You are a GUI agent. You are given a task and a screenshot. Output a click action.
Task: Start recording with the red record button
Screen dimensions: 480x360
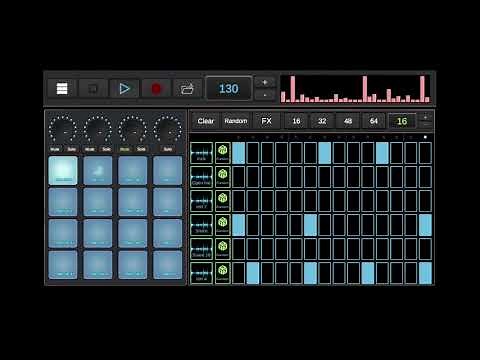coord(156,89)
